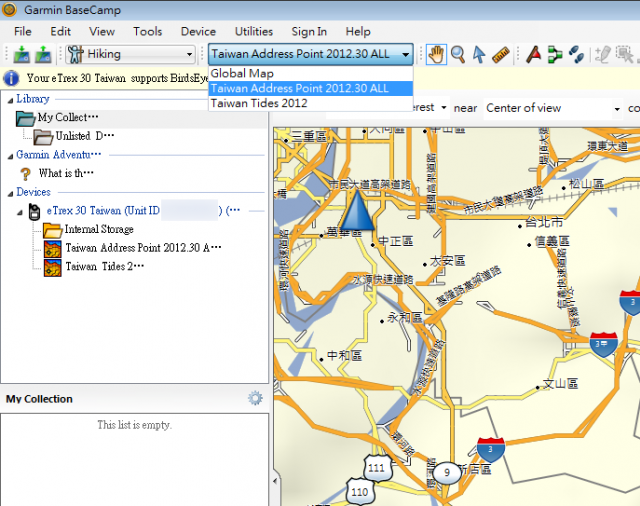Screen dimensions: 640x506
Task: Choose Taiwan Tides 2012 from list
Action: click(311, 103)
